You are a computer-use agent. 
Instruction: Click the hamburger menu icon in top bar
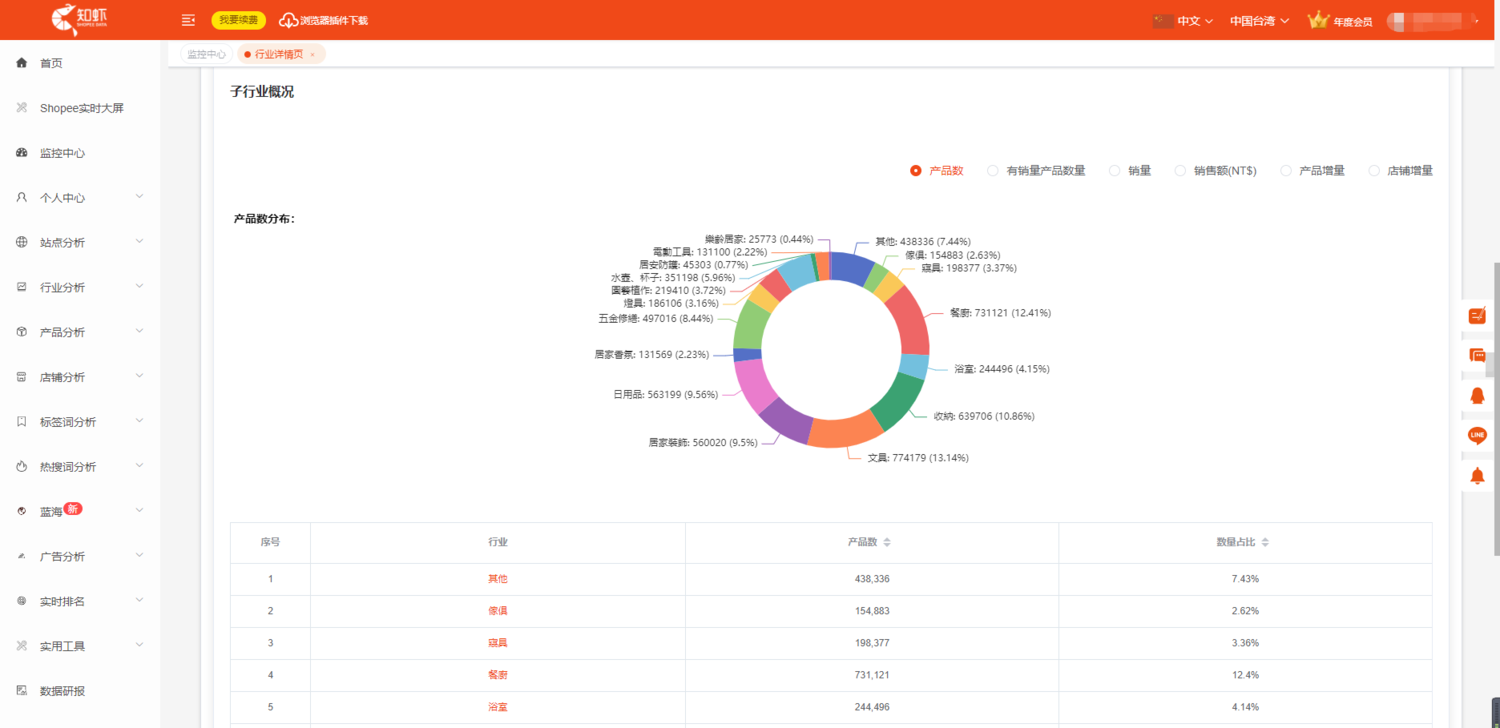click(x=187, y=19)
